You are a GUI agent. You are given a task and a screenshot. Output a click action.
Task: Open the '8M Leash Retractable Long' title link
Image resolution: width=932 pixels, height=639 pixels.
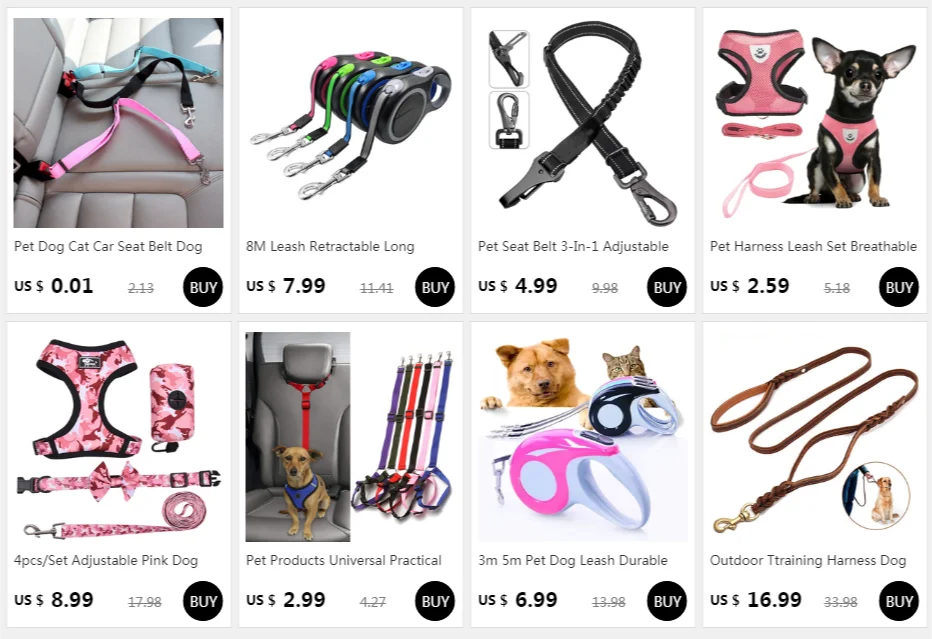pos(330,246)
